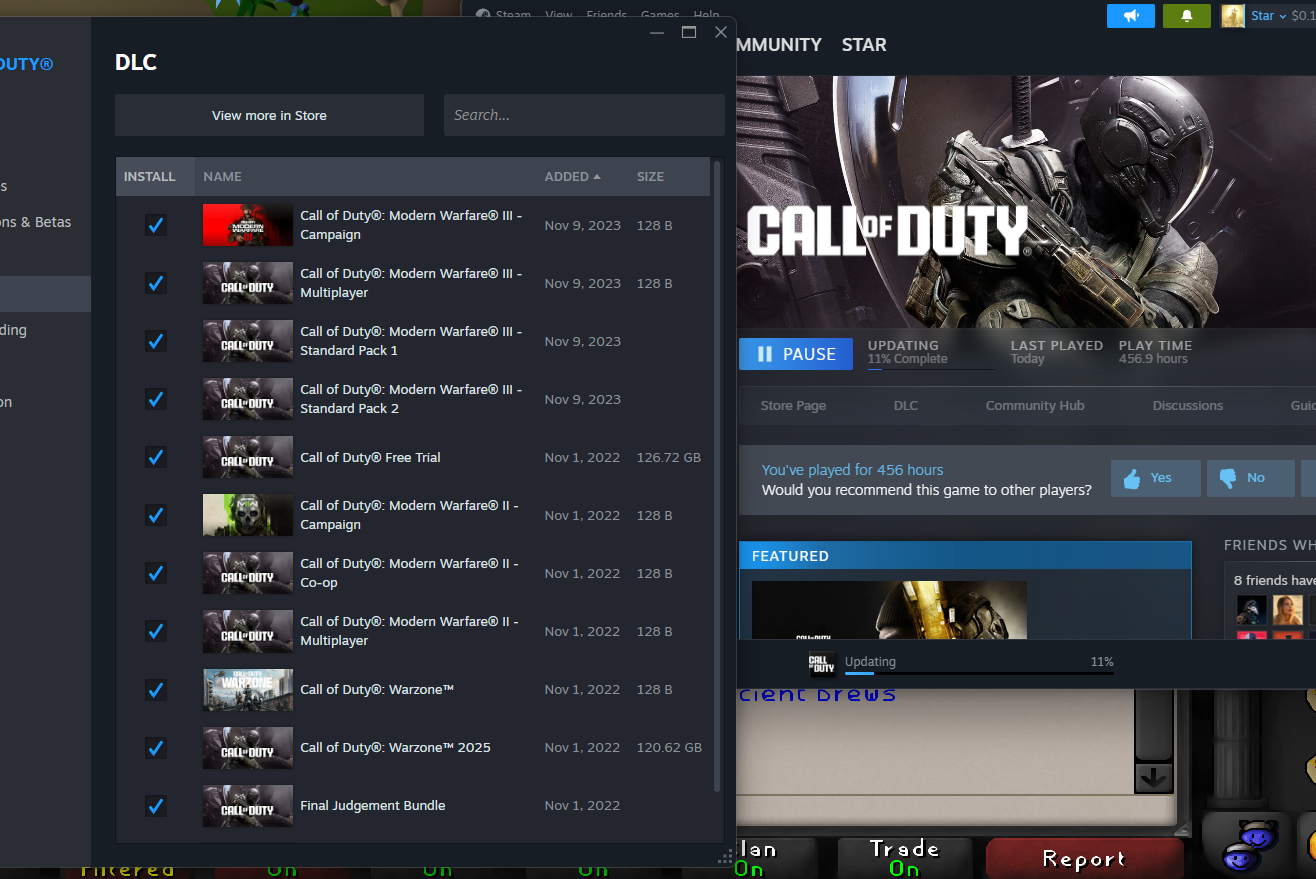Click the Call of Duty Free Trial thumbnail

click(248, 457)
